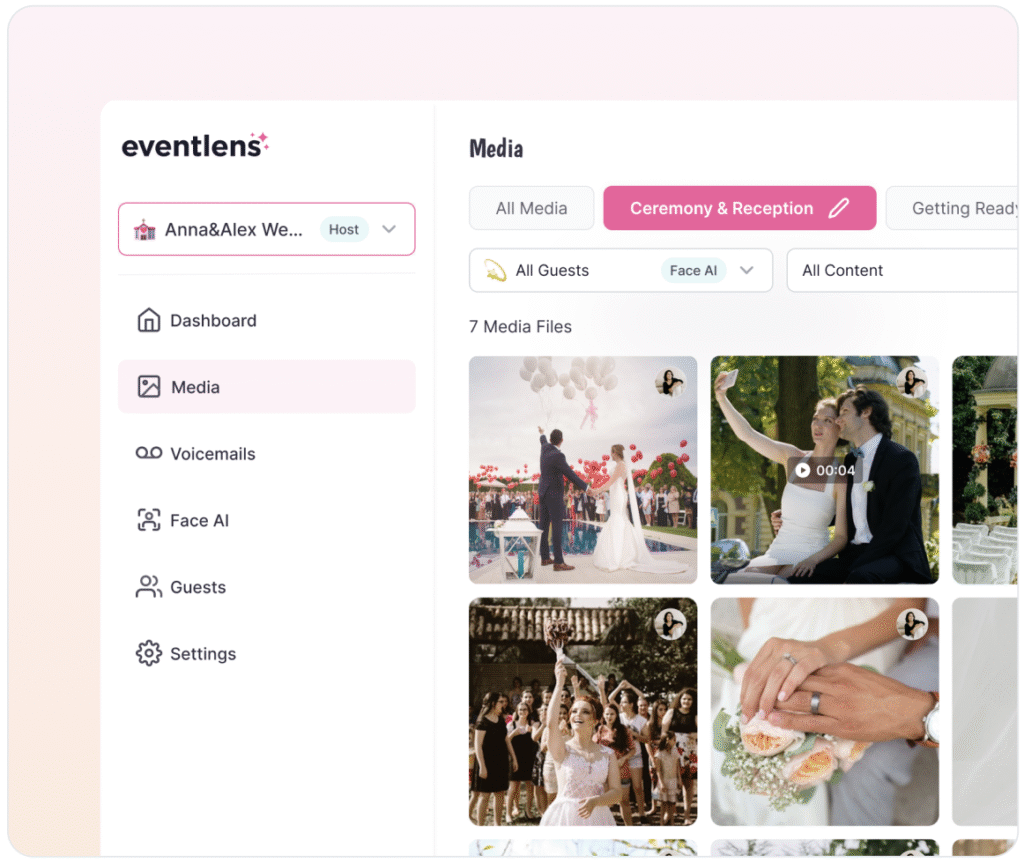Open the Dashboard home icon
The height and width of the screenshot is (863, 1024).
click(148, 320)
